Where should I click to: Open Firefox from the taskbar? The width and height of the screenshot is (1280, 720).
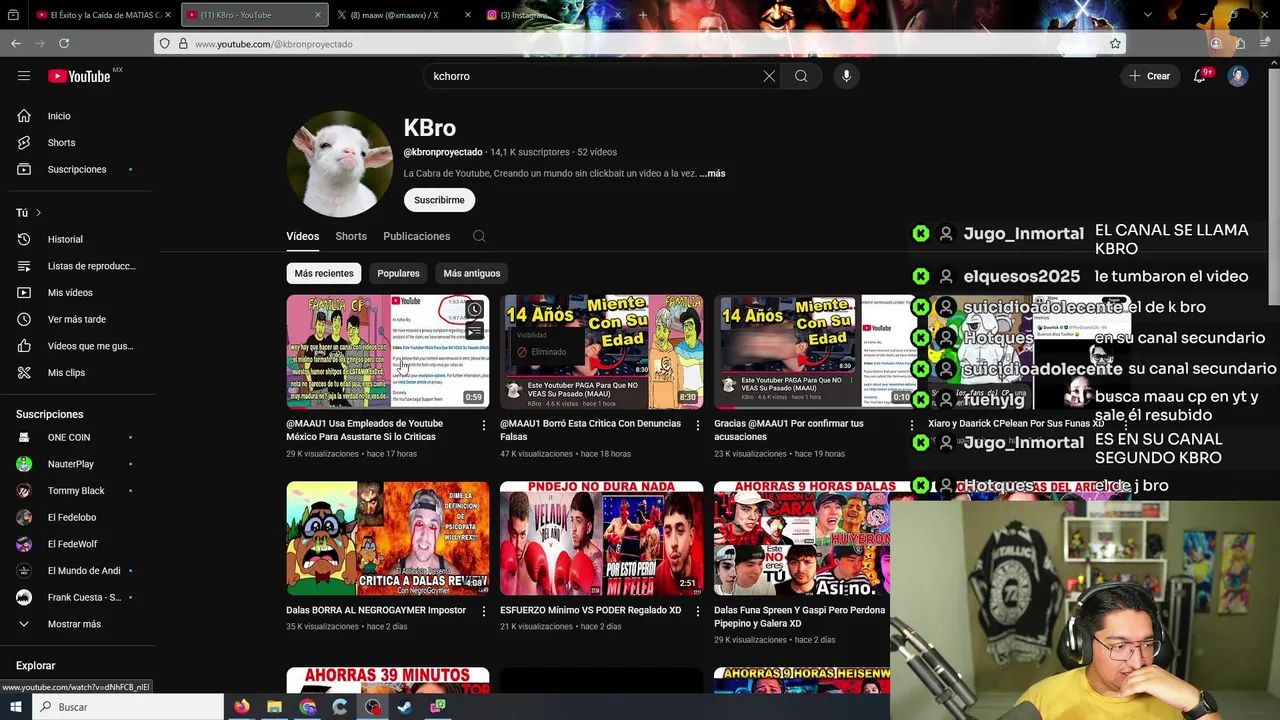click(242, 707)
